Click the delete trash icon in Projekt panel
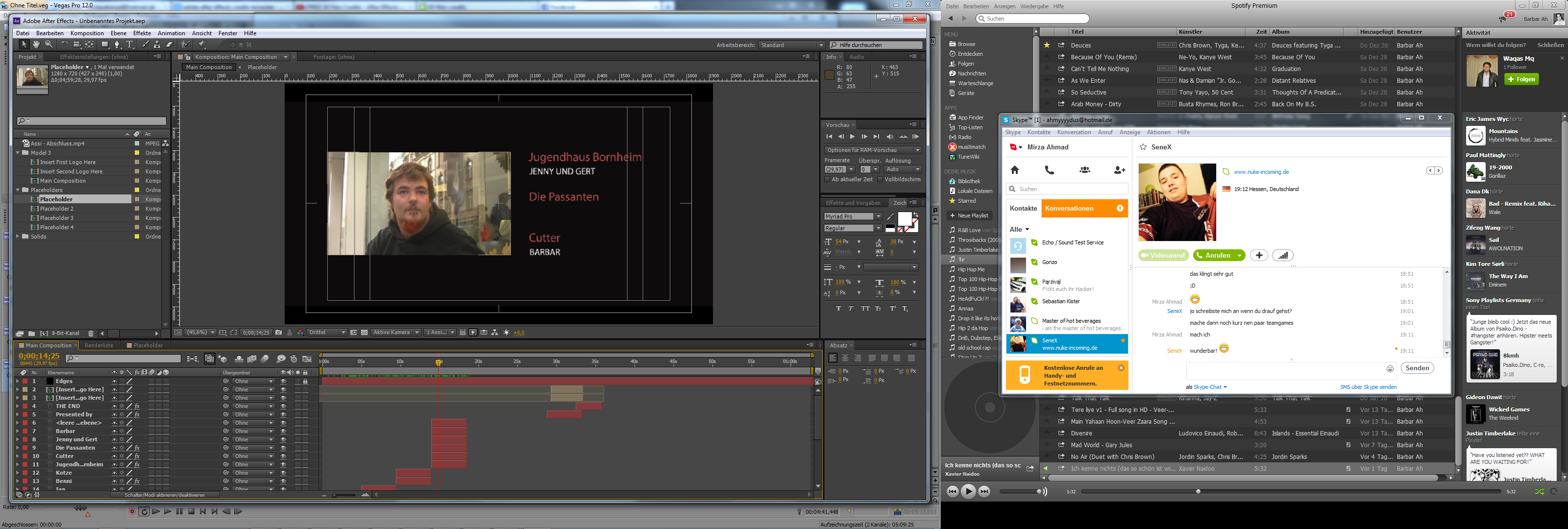 (x=91, y=334)
